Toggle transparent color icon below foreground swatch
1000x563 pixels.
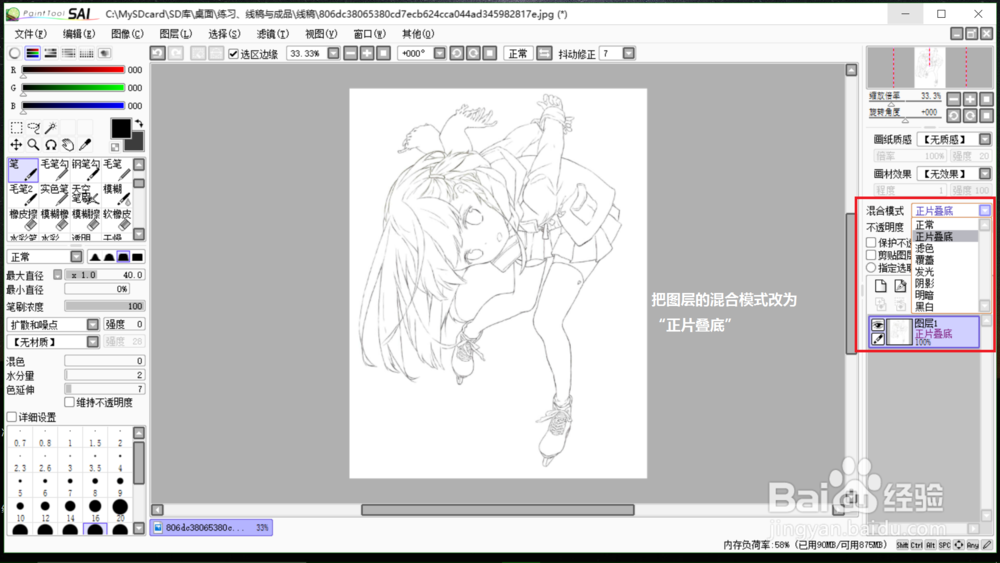tap(115, 147)
